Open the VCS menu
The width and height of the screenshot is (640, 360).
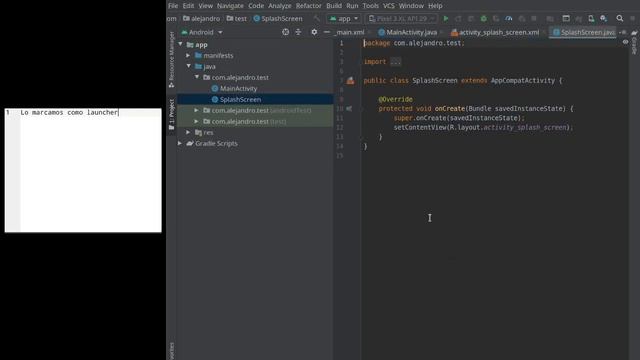tap(389, 6)
